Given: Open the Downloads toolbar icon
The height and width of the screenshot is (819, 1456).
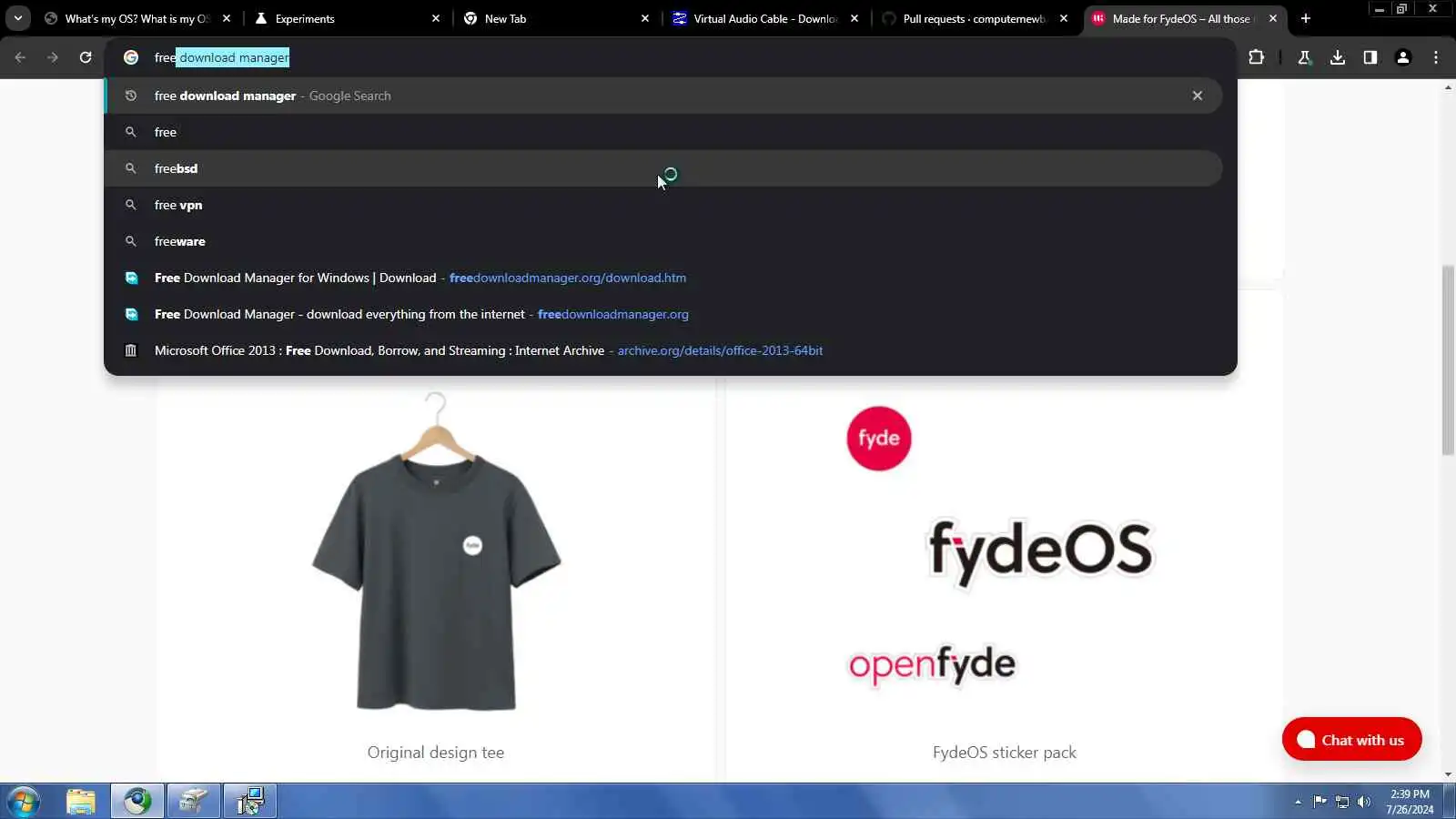Looking at the screenshot, I should pos(1338,57).
